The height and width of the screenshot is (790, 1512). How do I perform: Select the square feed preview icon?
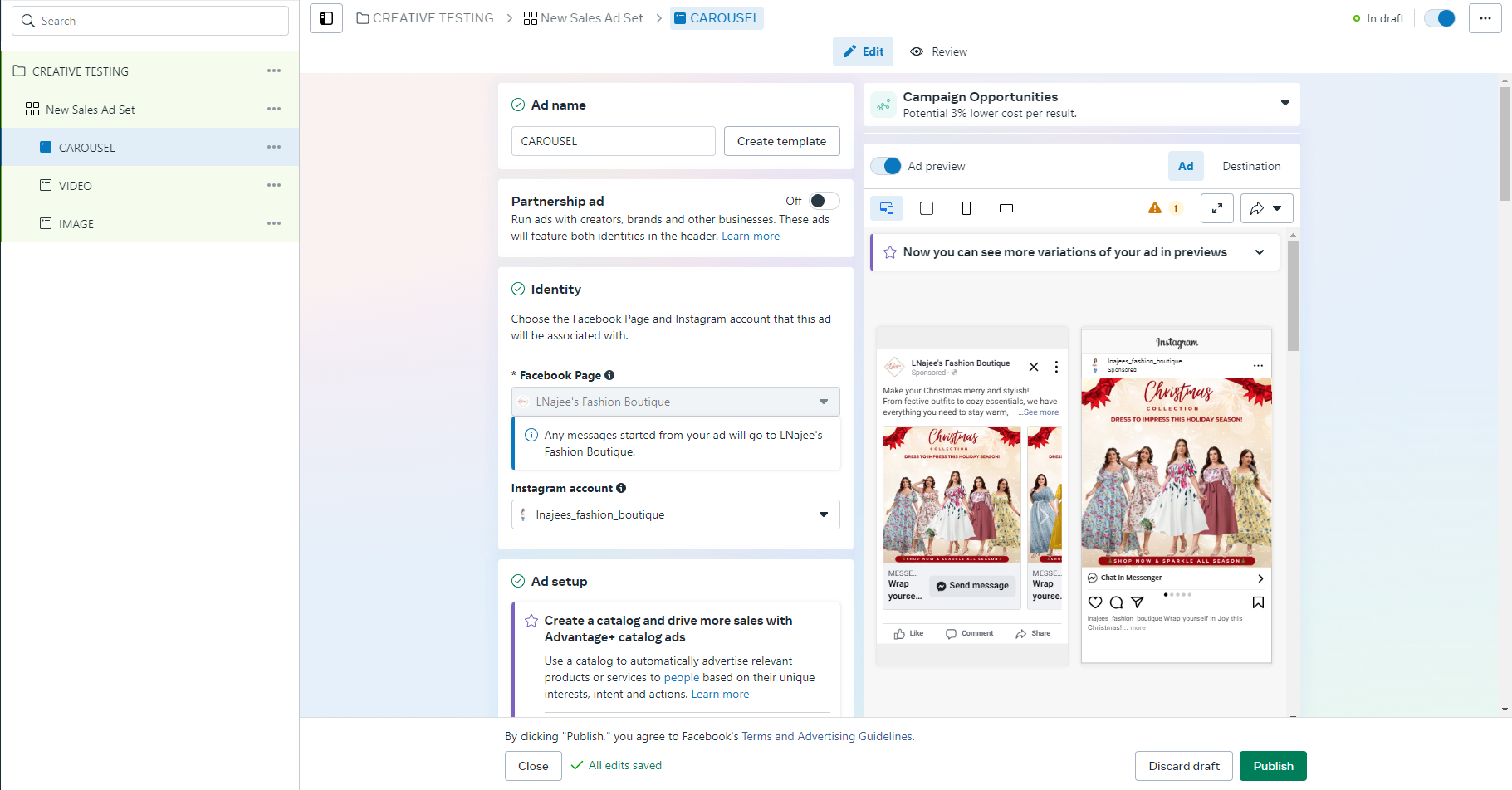click(927, 208)
